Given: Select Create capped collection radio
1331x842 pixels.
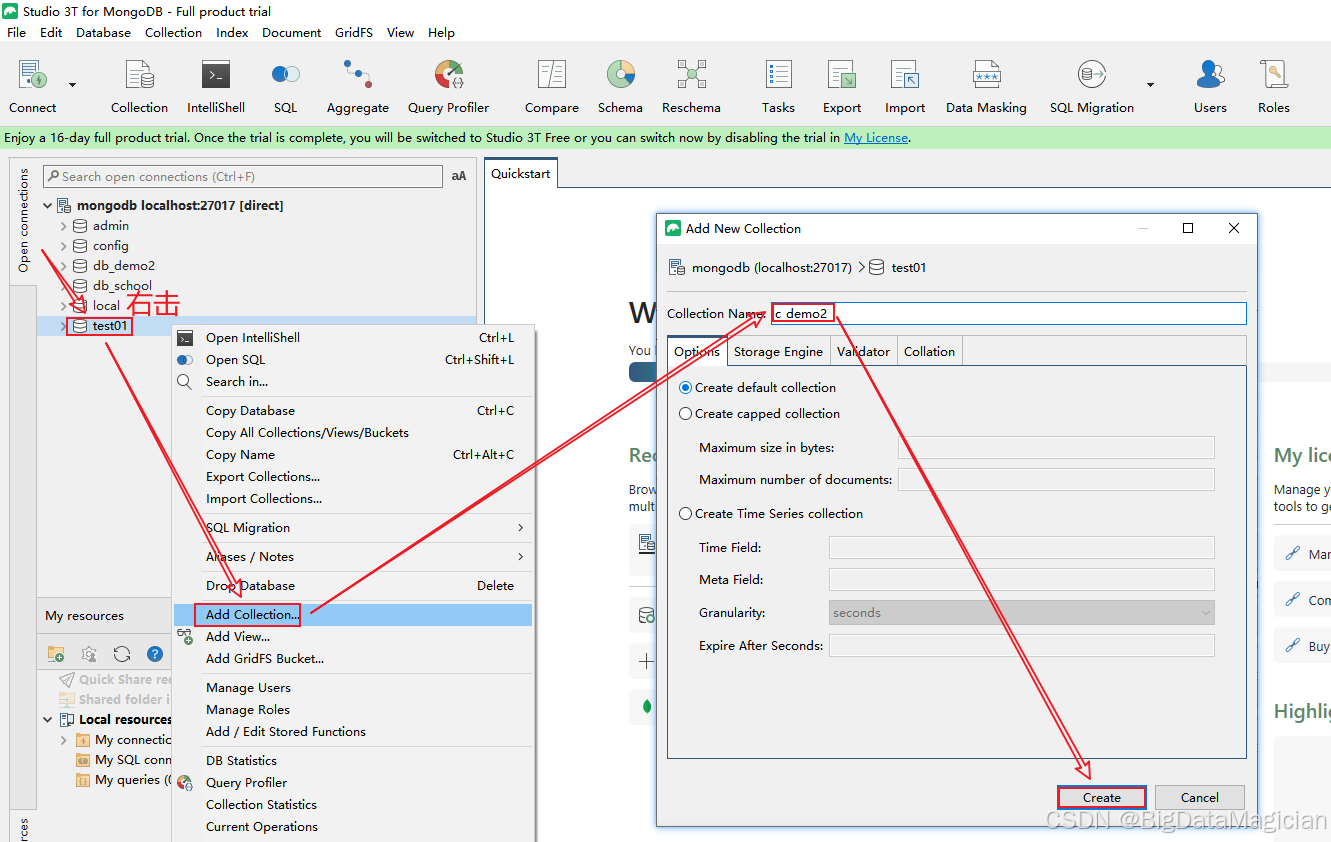Looking at the screenshot, I should [685, 413].
